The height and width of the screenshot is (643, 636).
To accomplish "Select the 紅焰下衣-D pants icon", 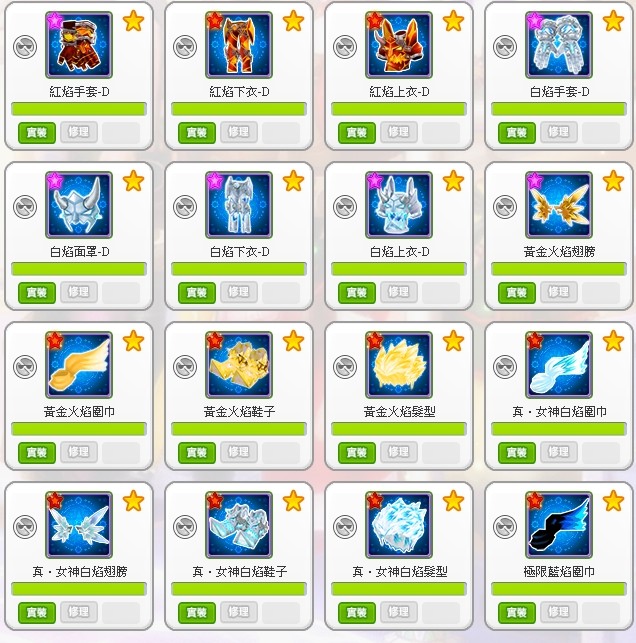I will click(x=239, y=45).
